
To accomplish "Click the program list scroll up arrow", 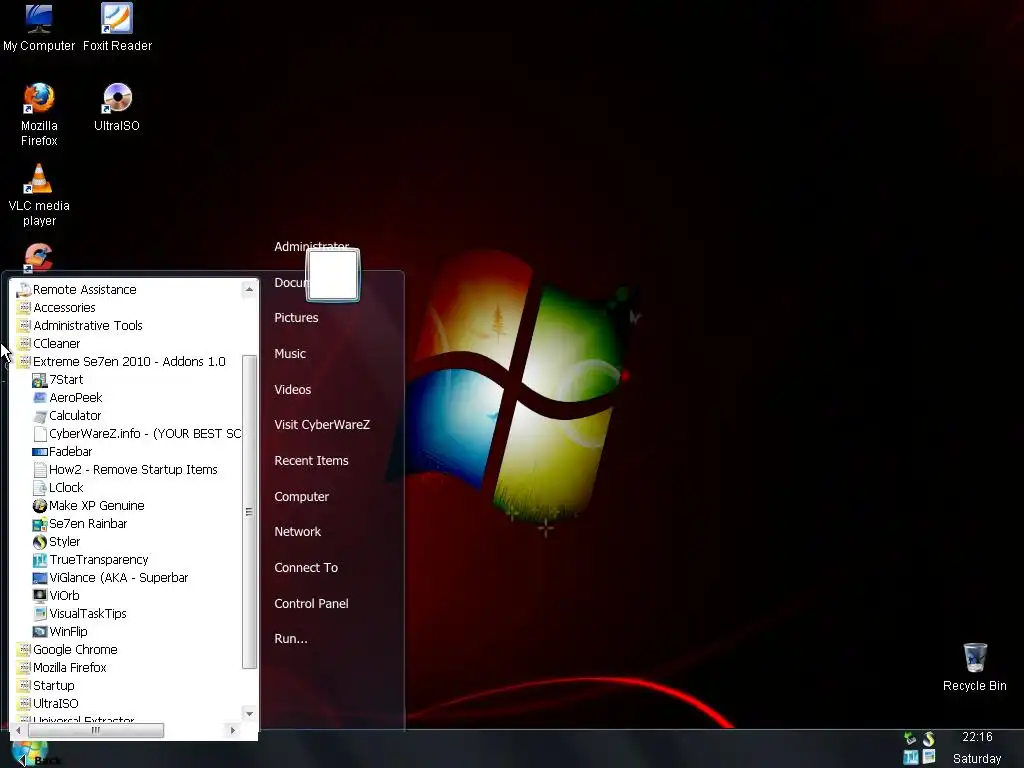I will tap(249, 289).
